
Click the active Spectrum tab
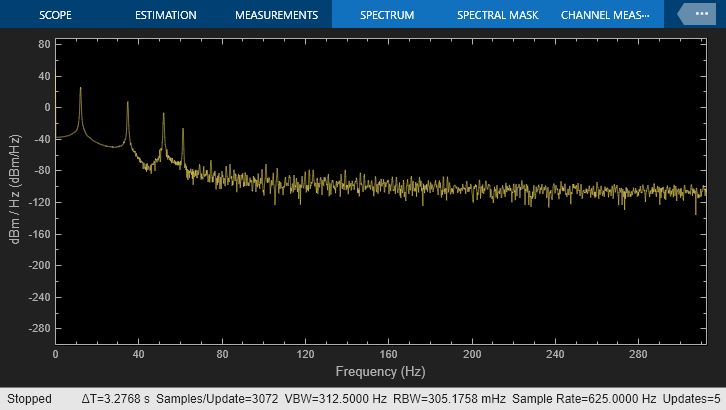(388, 15)
